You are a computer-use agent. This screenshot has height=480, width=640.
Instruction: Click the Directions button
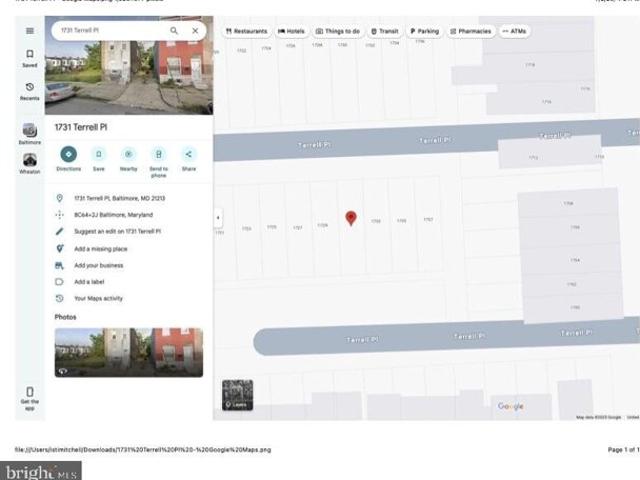click(69, 159)
